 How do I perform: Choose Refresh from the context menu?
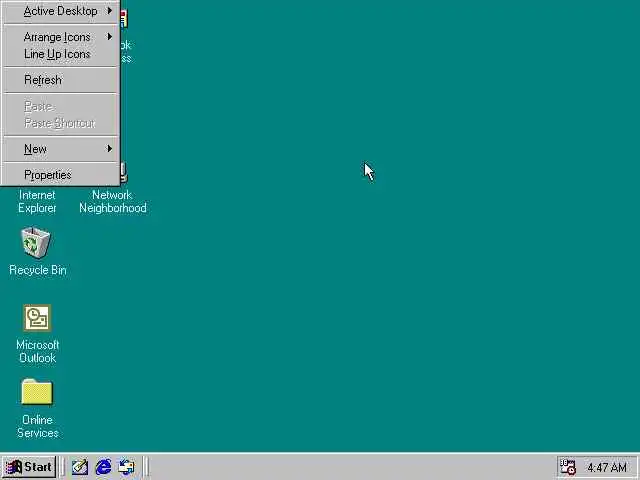60,80
